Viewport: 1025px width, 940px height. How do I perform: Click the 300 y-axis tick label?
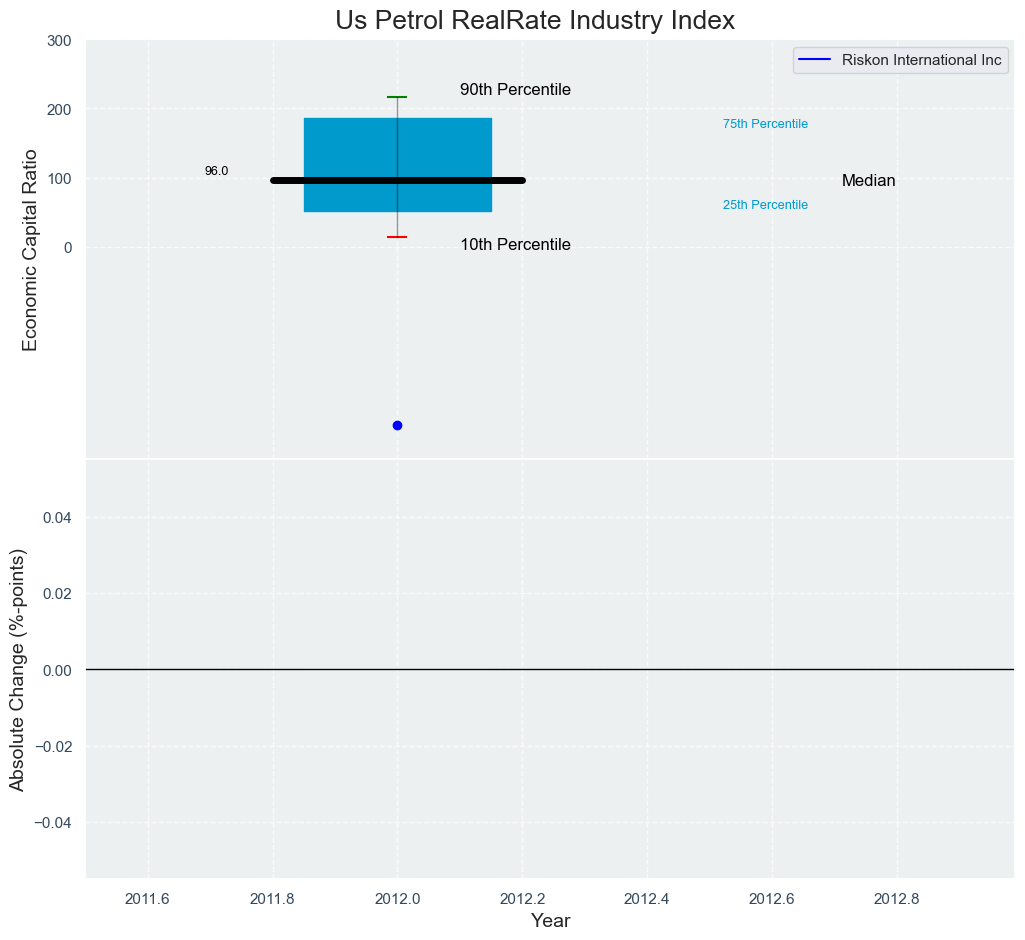point(59,41)
